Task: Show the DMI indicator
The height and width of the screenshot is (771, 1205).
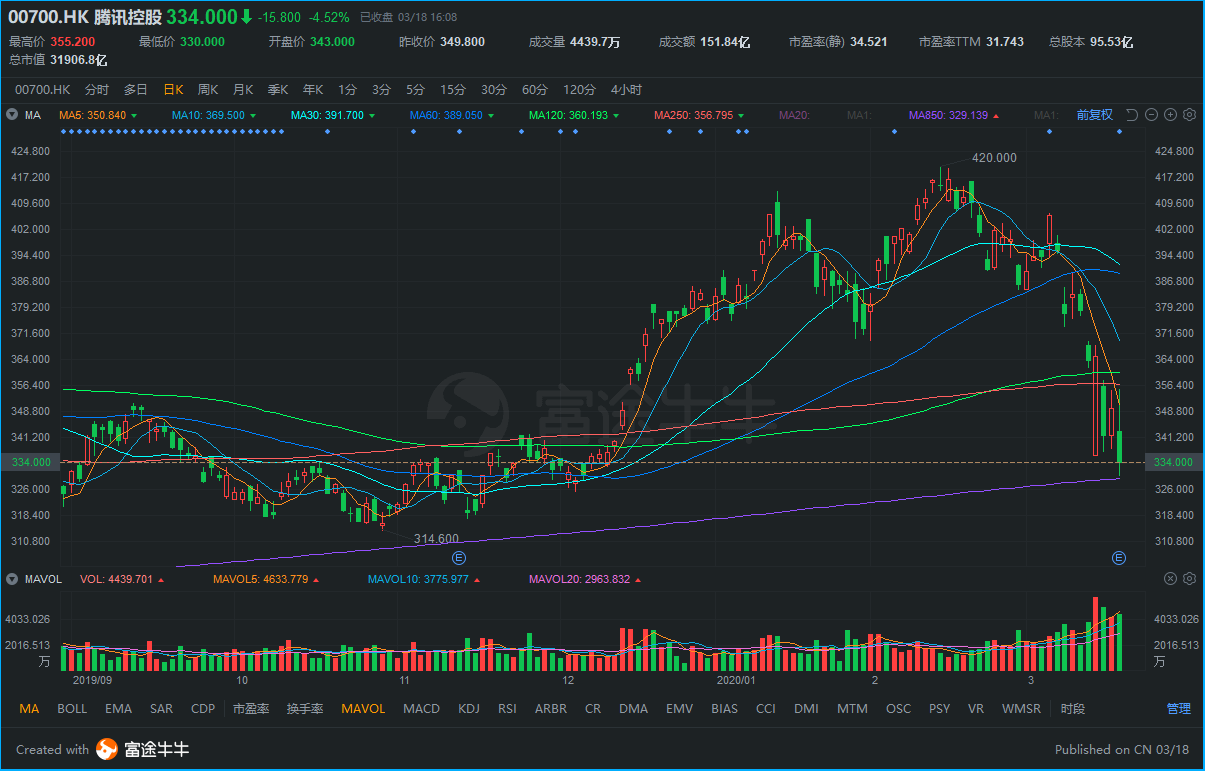Action: point(806,709)
